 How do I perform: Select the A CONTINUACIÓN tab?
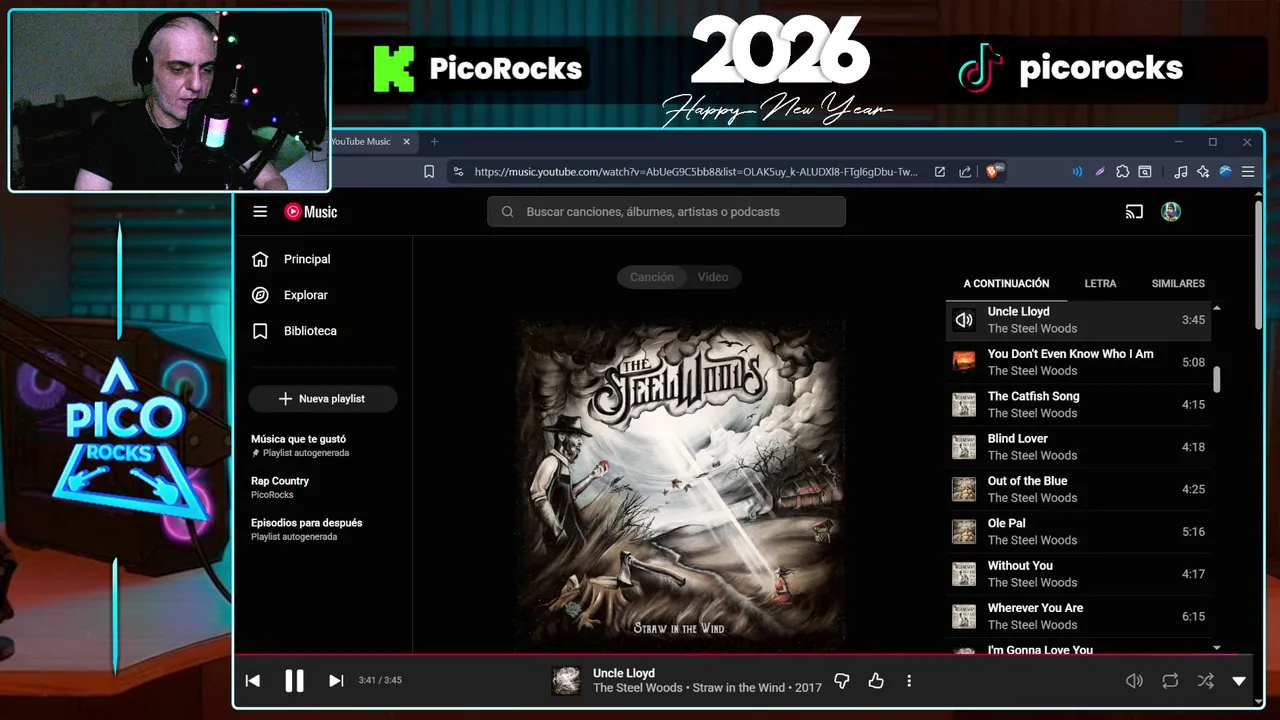[1006, 284]
